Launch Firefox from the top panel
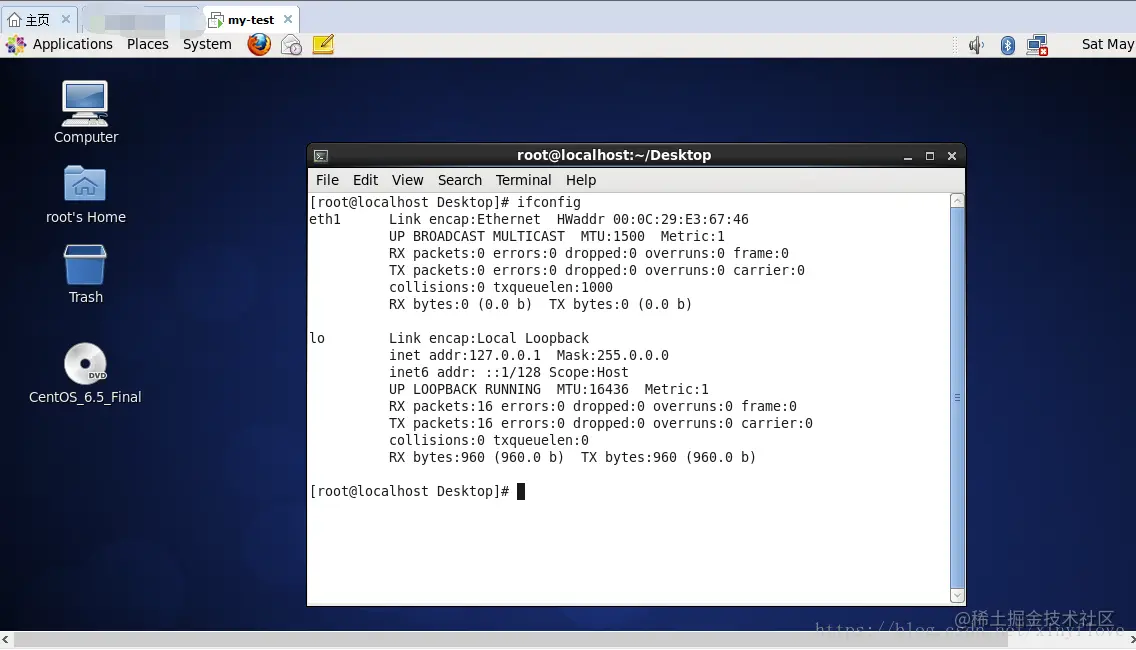 click(259, 44)
